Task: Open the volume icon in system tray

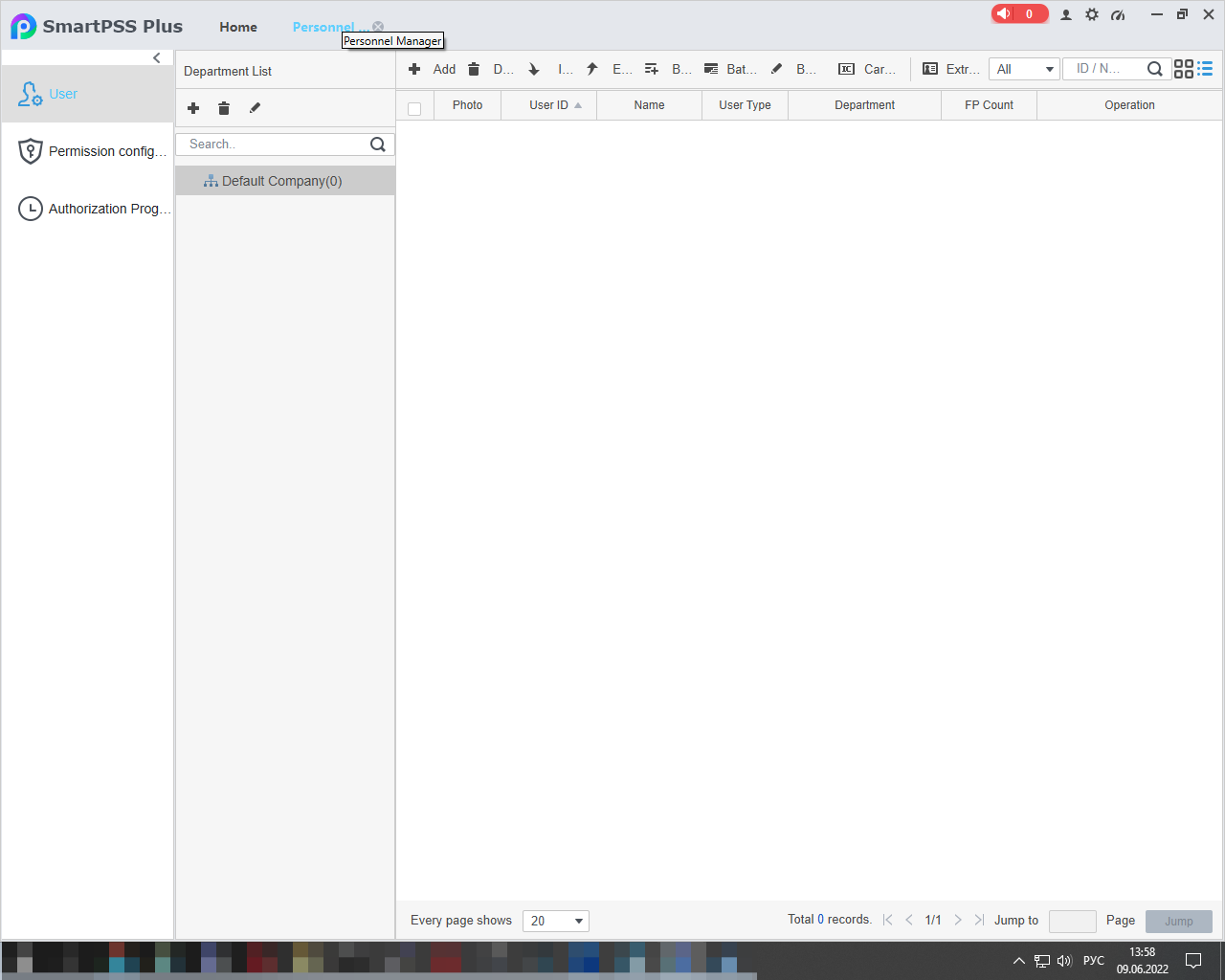Action: pyautogui.click(x=1064, y=961)
